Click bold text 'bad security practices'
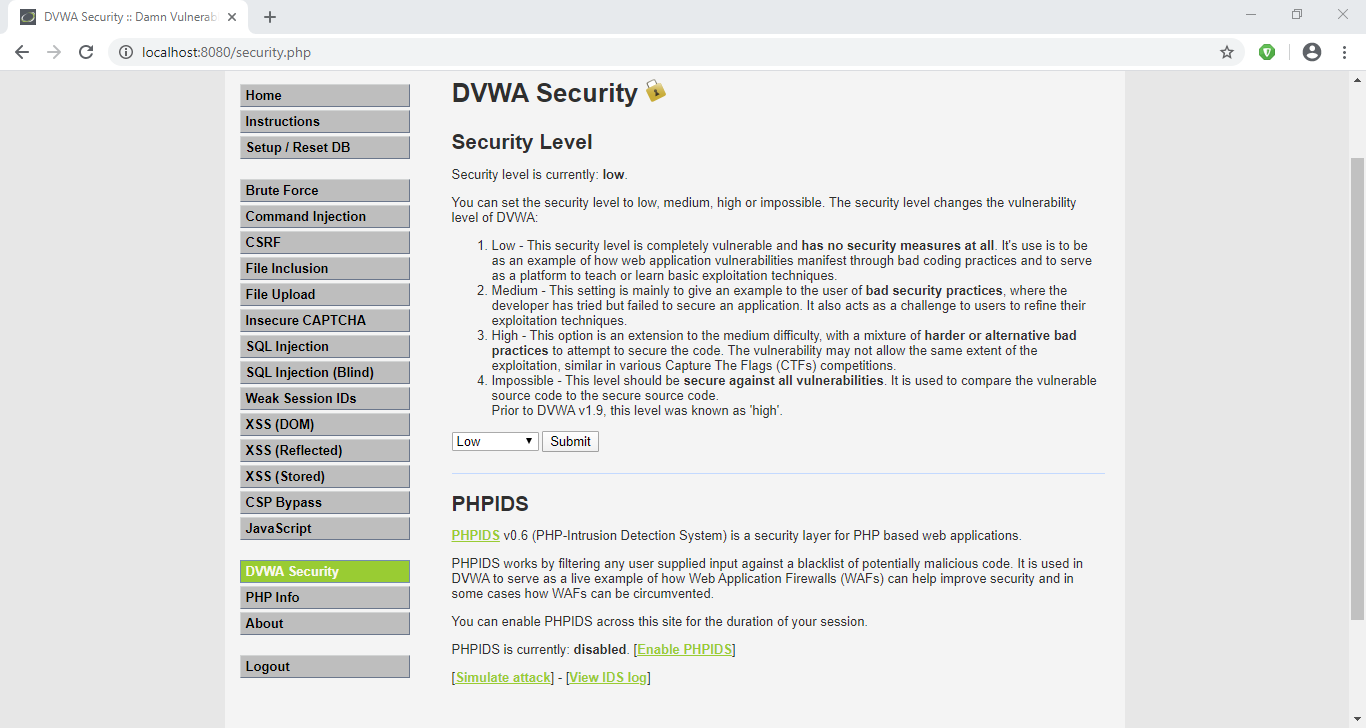Viewport: 1366px width, 728px height. [x=934, y=291]
